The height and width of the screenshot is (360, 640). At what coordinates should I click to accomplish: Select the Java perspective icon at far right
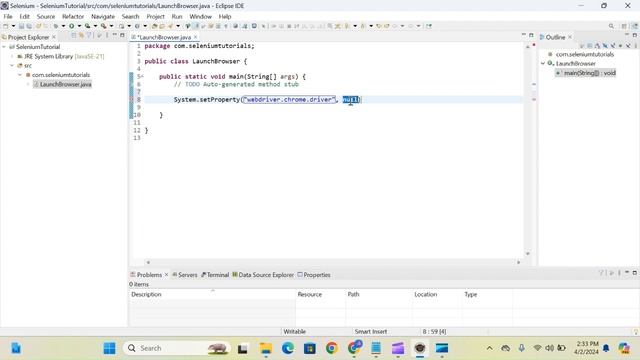[635, 26]
